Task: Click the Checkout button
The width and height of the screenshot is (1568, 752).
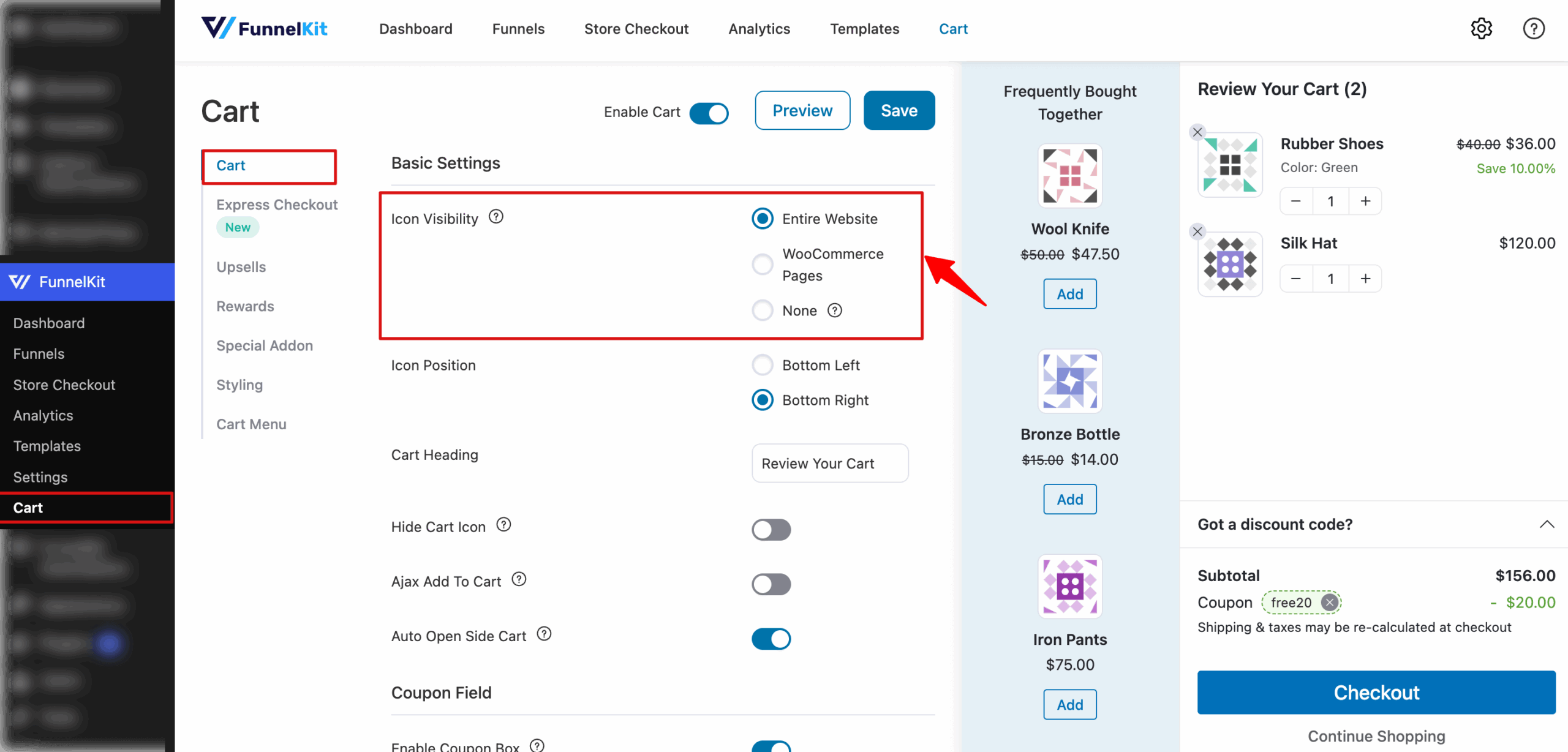Action: 1376,693
